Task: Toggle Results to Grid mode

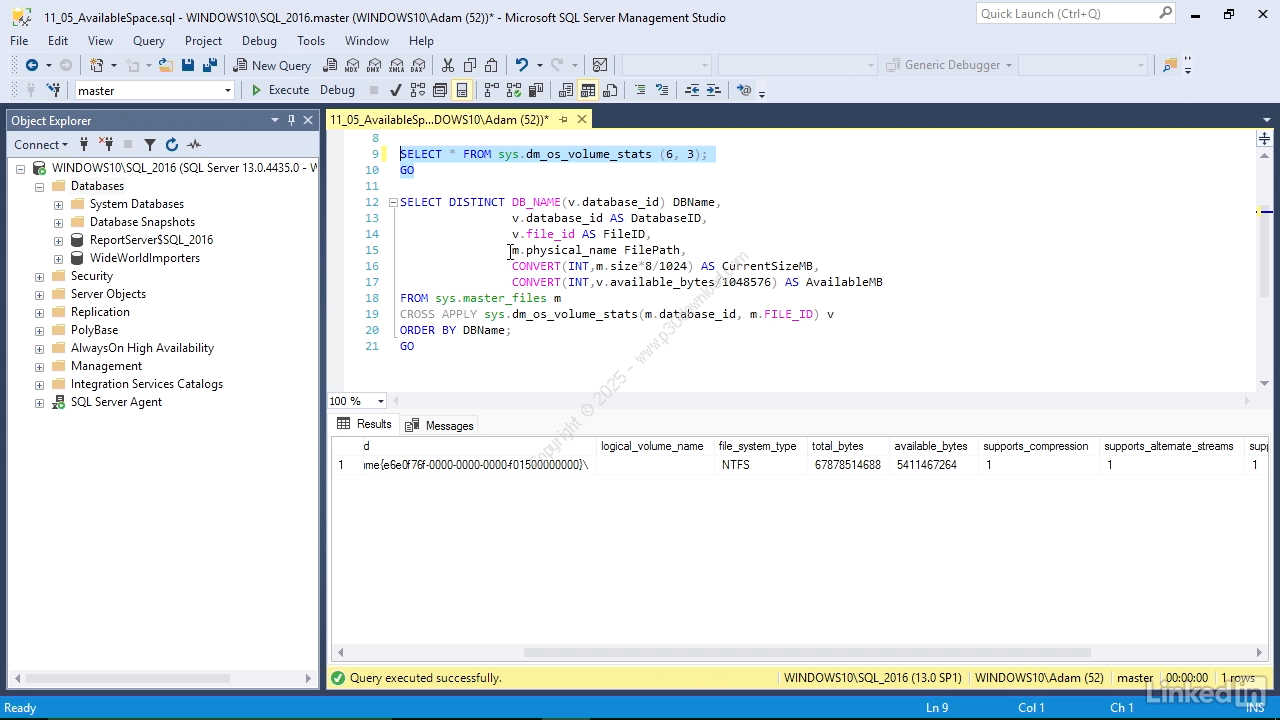Action: coord(588,90)
